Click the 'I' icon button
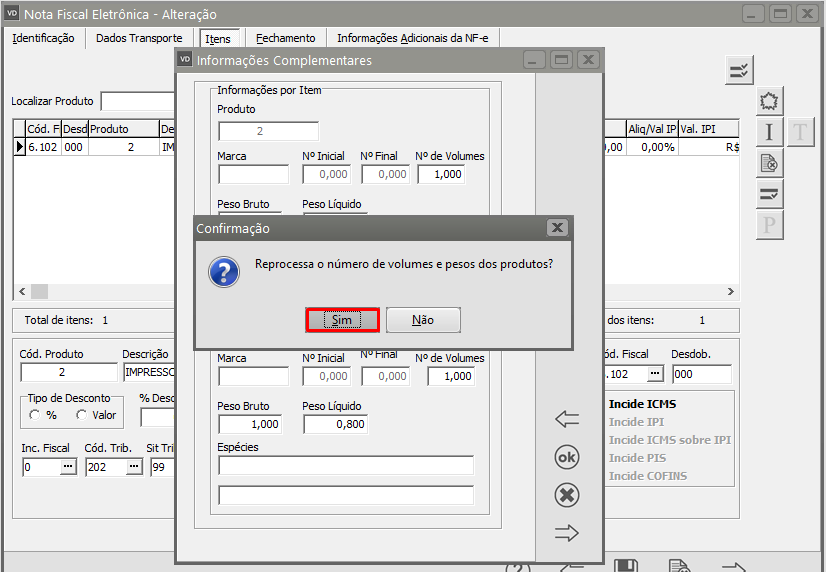 point(768,132)
